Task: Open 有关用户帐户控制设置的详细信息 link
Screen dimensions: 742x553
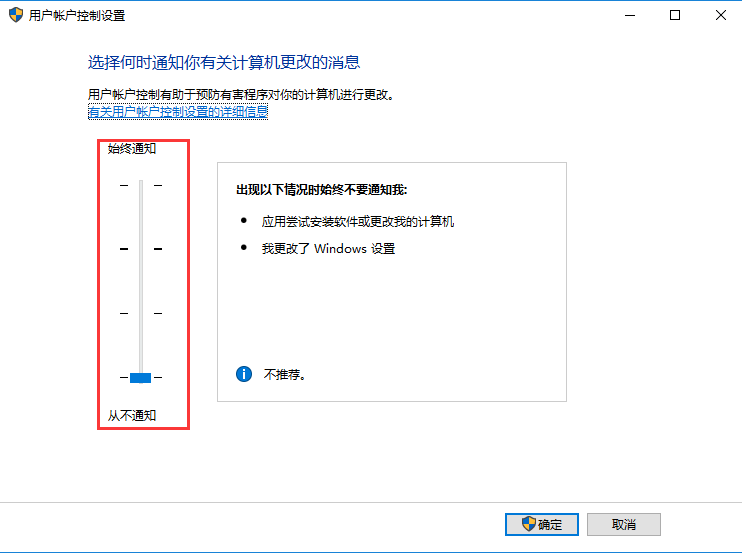Action: click(x=178, y=112)
